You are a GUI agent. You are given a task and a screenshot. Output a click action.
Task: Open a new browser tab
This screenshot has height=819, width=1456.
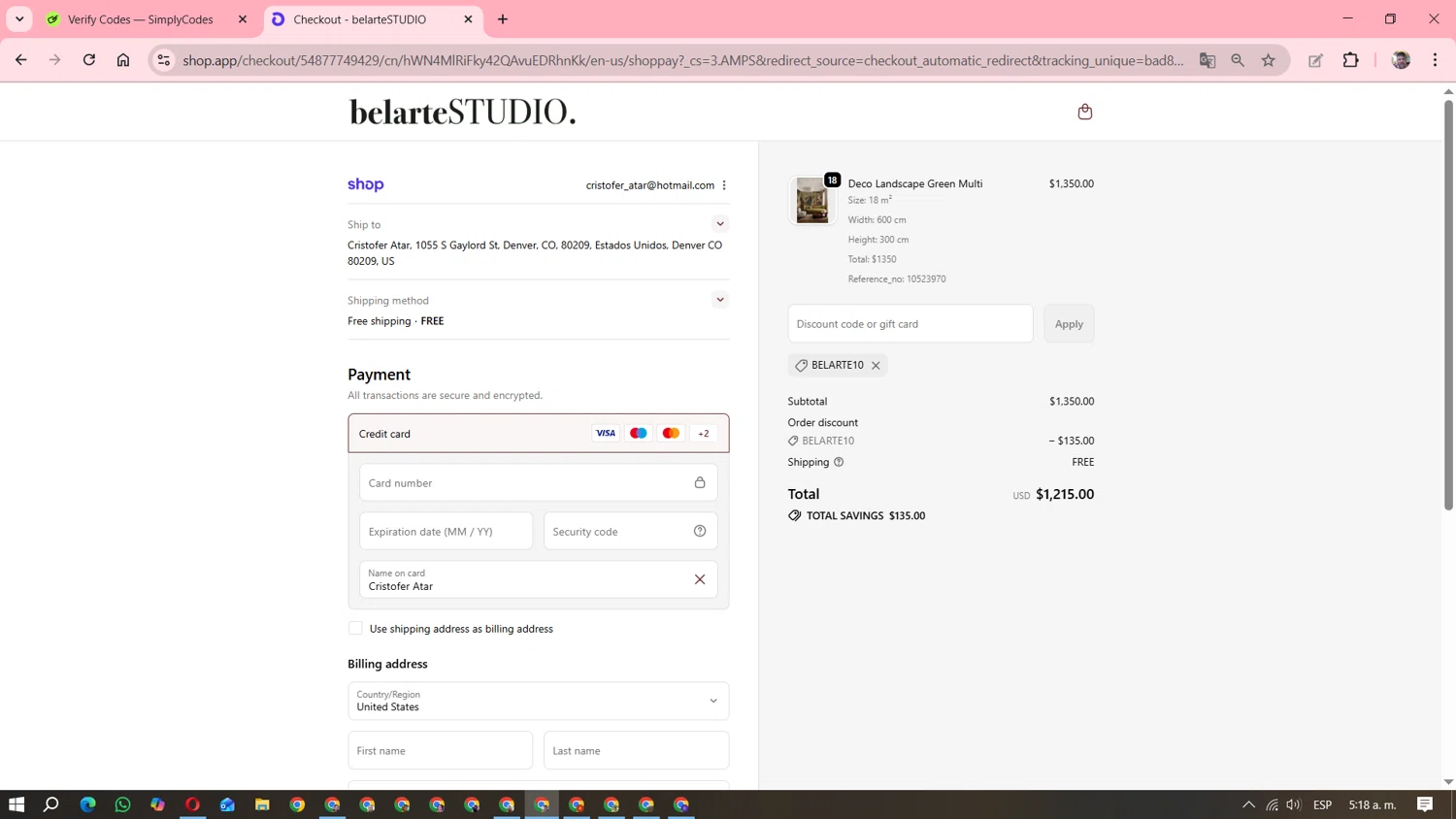click(503, 19)
